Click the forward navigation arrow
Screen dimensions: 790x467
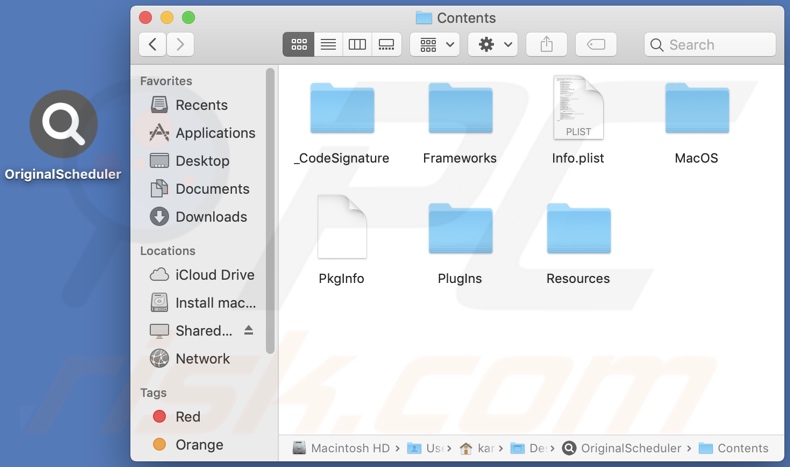(x=180, y=44)
